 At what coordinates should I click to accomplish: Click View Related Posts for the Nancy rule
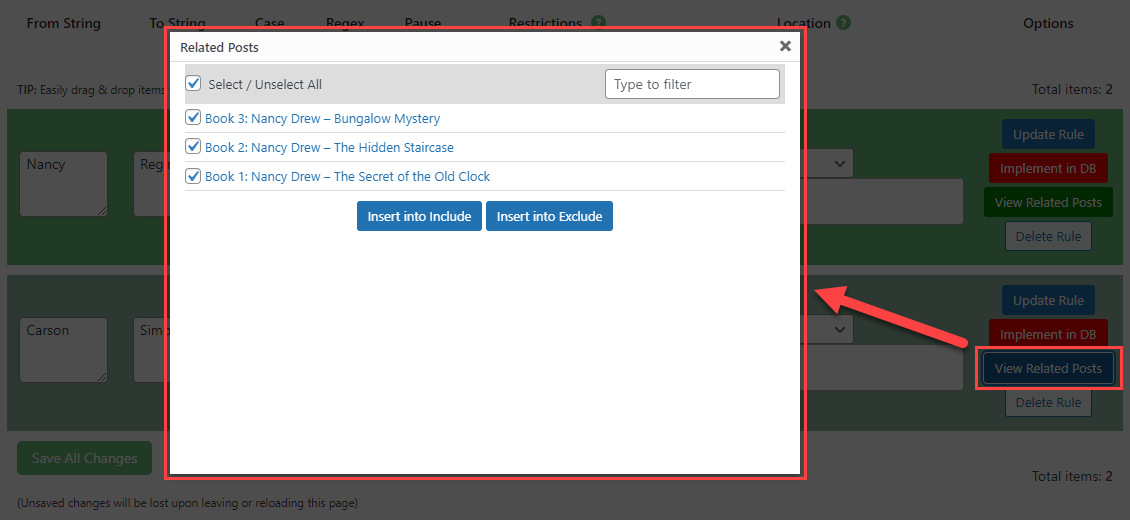point(1048,202)
